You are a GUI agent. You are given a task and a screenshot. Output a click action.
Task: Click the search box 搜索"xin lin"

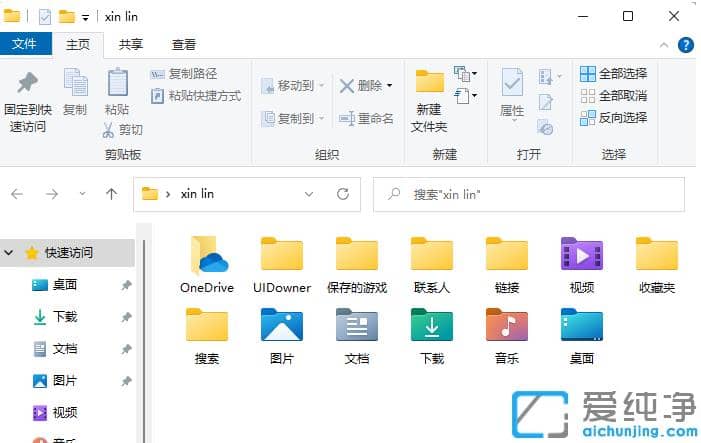pyautogui.click(x=528, y=194)
